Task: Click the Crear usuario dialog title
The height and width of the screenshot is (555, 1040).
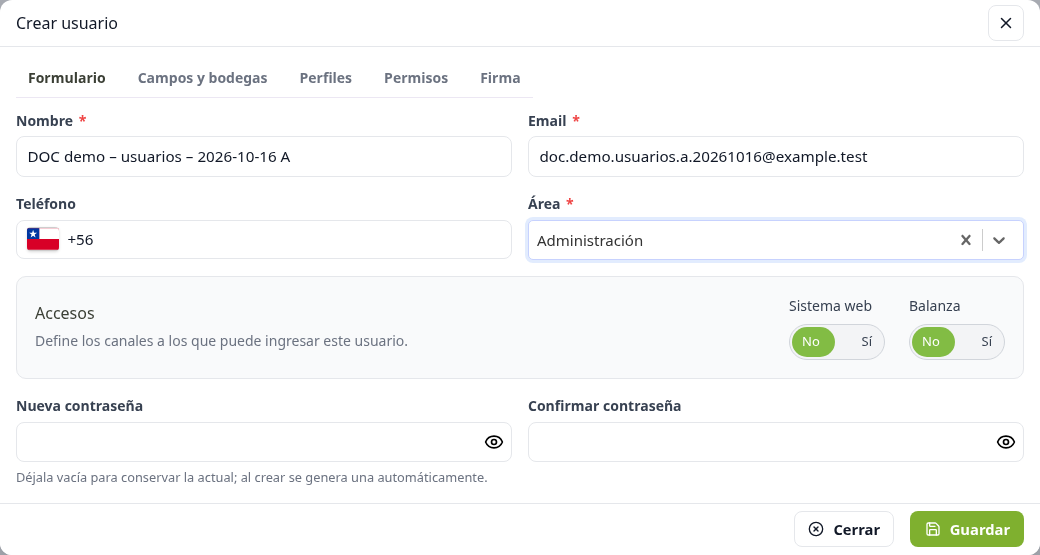Action: point(67,23)
